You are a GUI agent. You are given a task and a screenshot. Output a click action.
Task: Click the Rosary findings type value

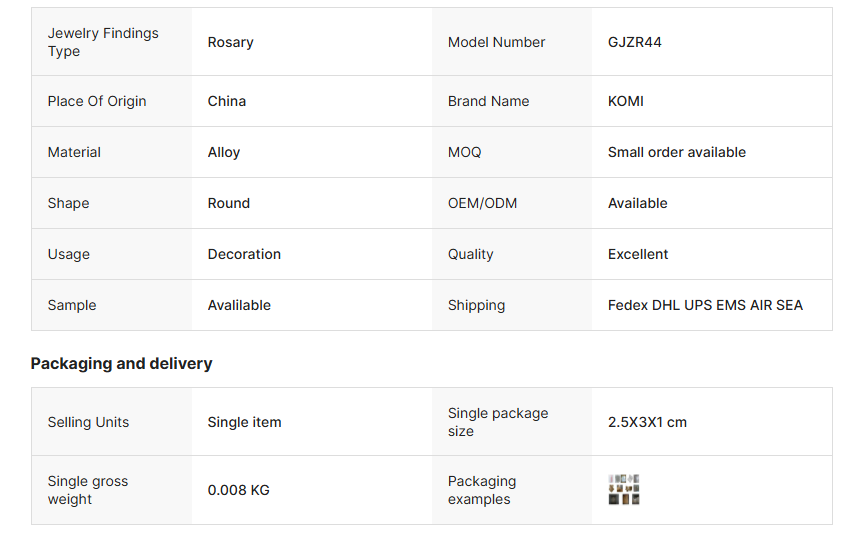coord(230,42)
